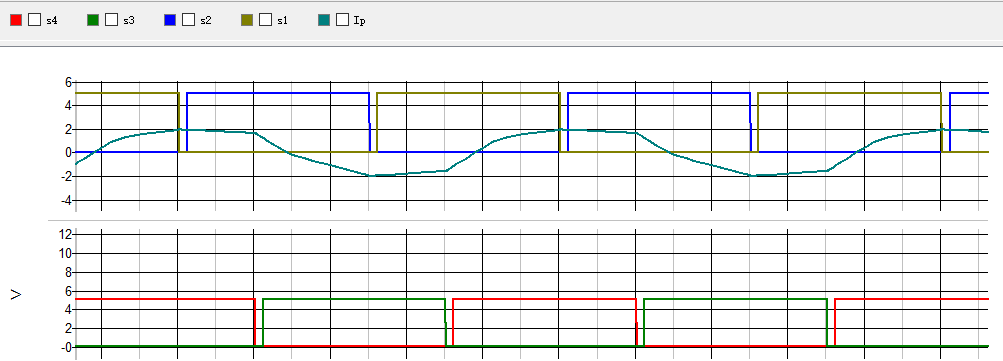Select the s3 legend label
This screenshot has width=1003, height=361.
click(x=129, y=20)
